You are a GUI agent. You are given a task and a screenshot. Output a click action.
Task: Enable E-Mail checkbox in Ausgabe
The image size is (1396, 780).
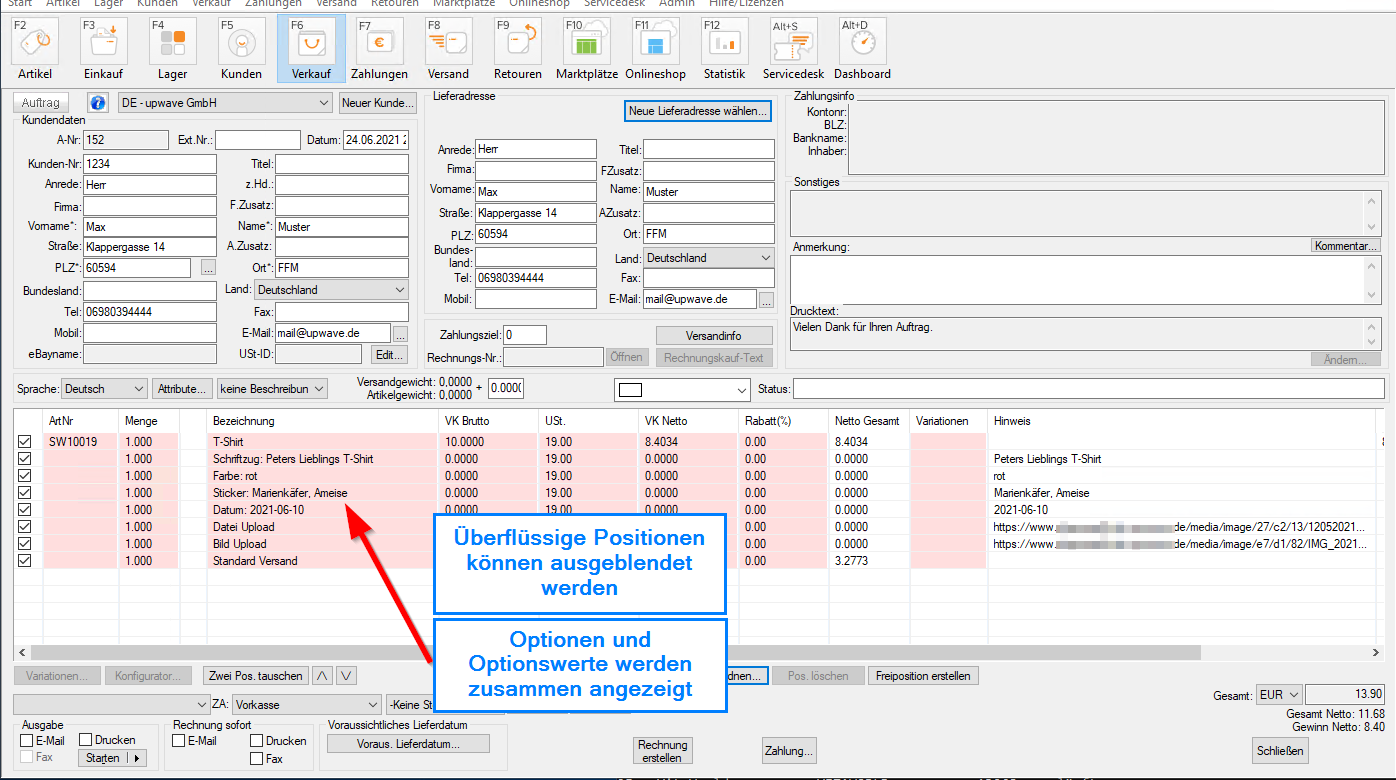click(27, 741)
